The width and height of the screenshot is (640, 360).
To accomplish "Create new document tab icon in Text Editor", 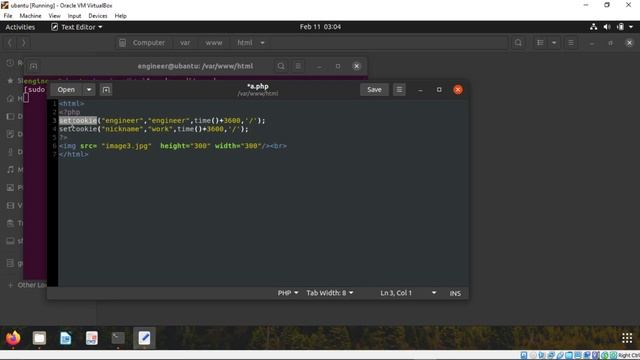I will coord(106,89).
